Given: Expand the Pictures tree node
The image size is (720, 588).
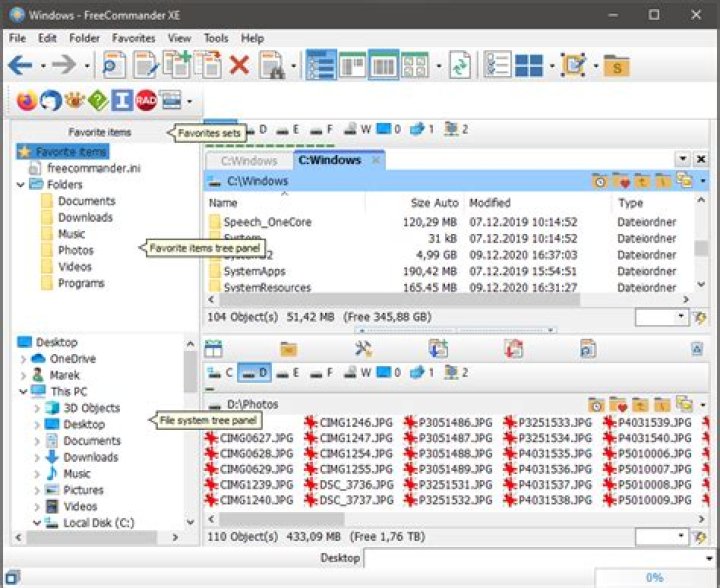Looking at the screenshot, I should (37, 491).
